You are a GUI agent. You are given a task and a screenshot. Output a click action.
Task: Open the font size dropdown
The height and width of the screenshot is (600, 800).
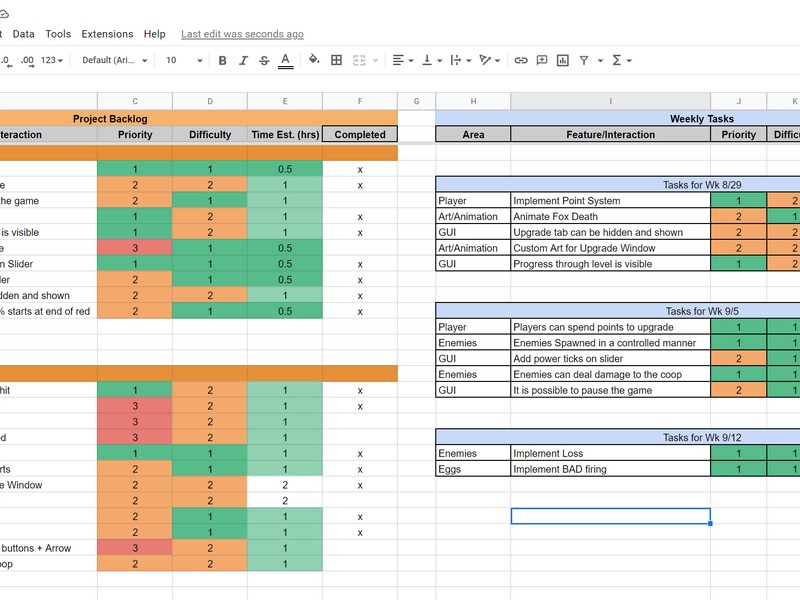click(x=184, y=60)
